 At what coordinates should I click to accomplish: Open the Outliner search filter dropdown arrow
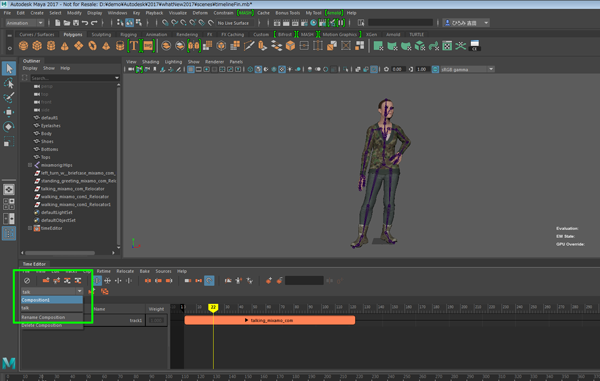coord(117,78)
